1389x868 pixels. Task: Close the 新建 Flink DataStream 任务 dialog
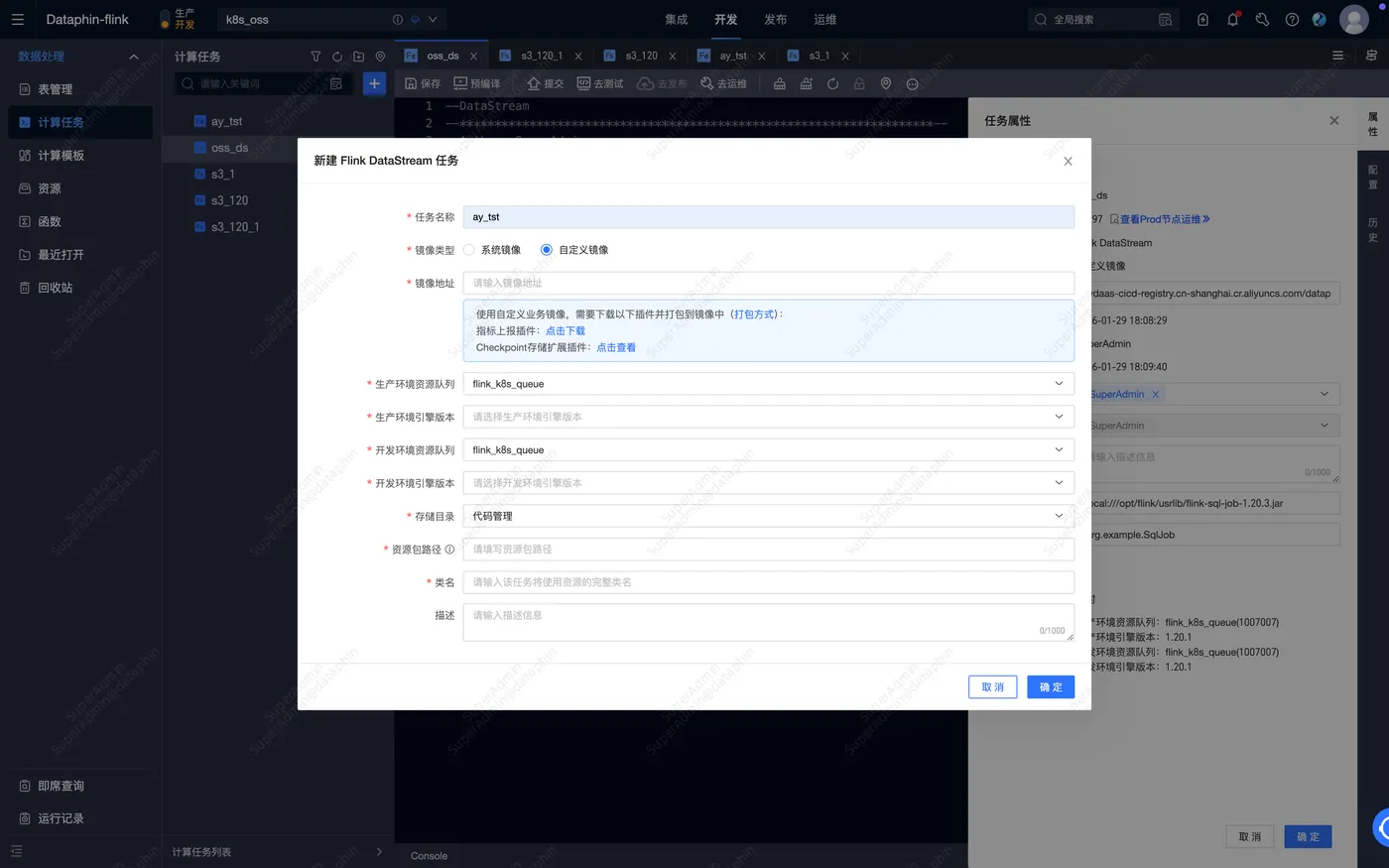[1068, 161]
